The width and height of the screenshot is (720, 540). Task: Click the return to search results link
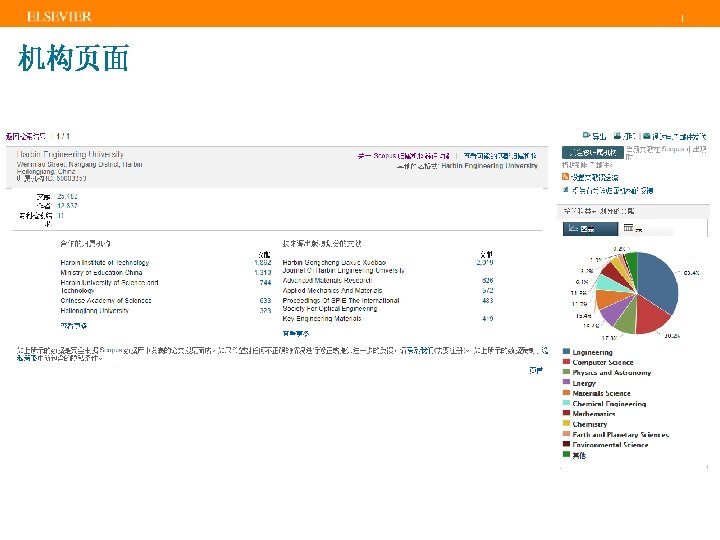25,136
